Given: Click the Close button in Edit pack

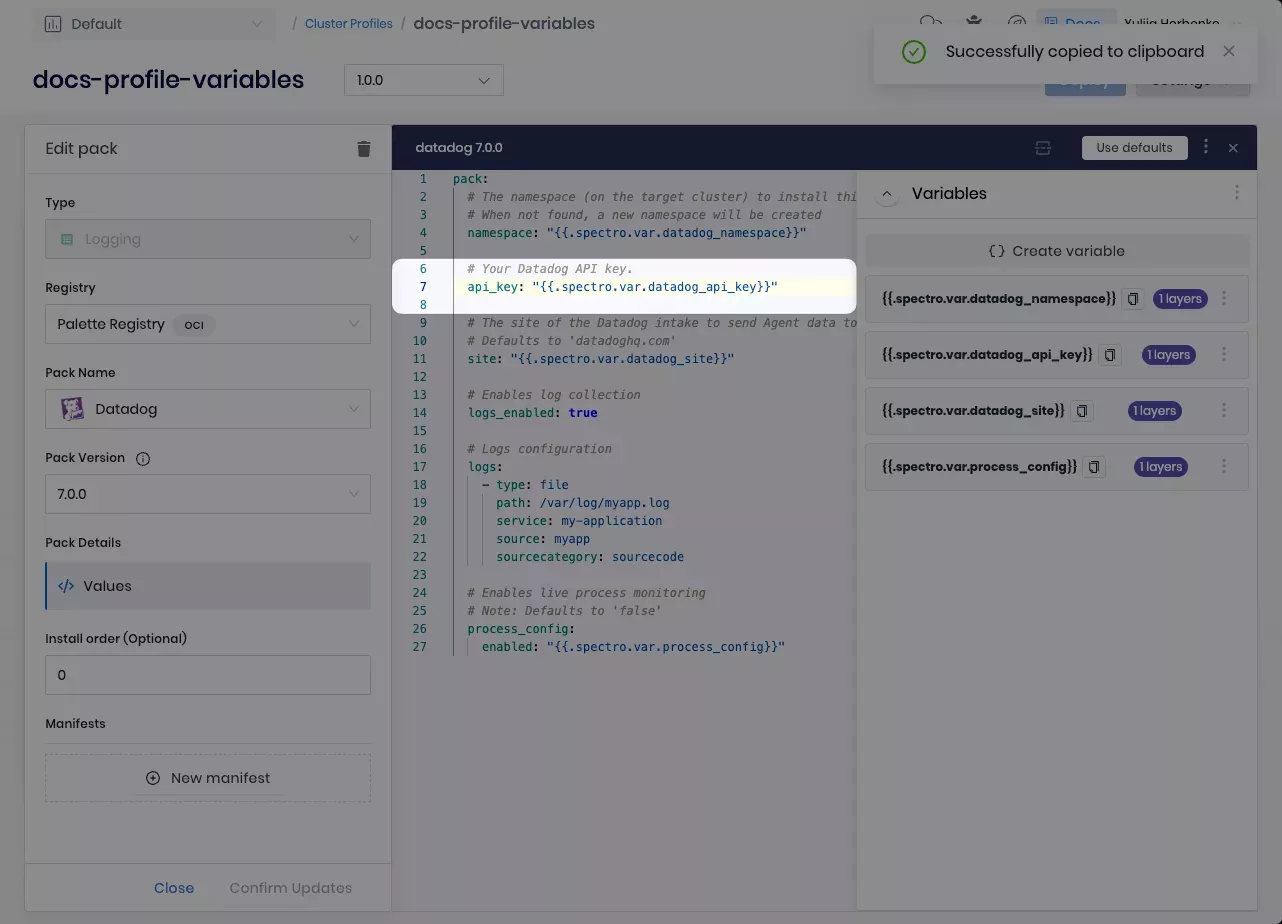Looking at the screenshot, I should tap(174, 888).
